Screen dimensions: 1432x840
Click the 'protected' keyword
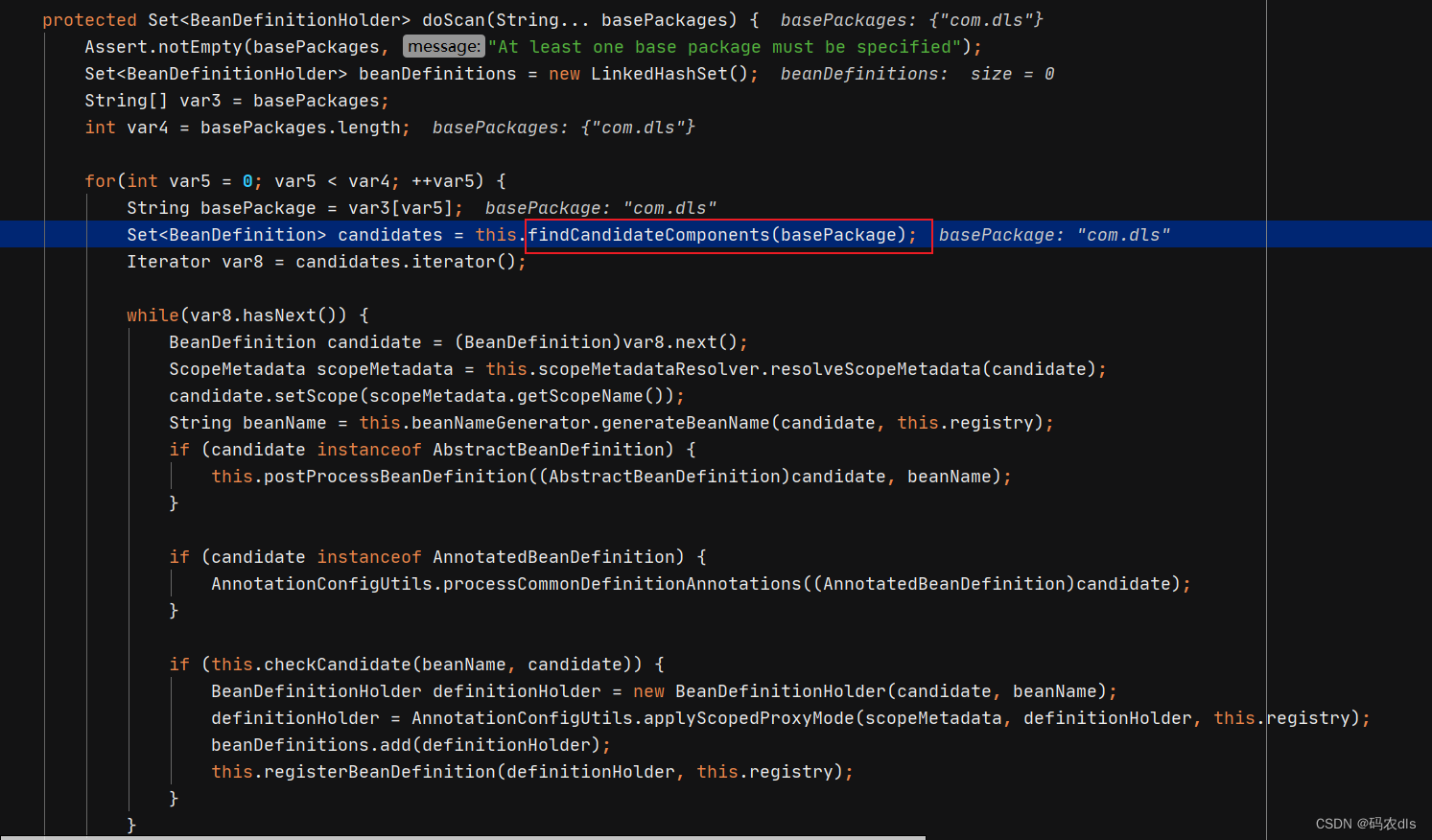(89, 20)
